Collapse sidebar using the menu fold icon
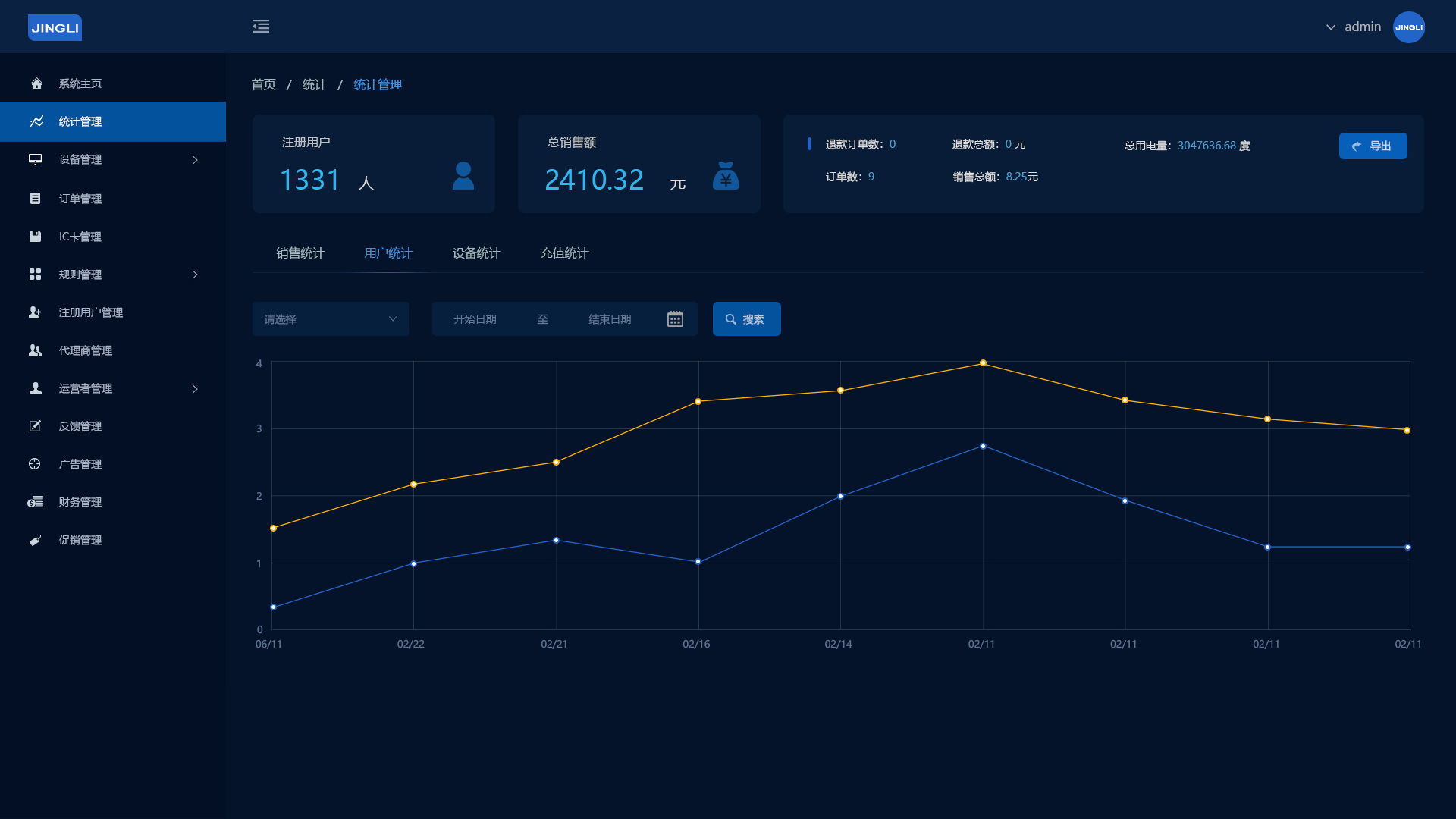 point(261,27)
